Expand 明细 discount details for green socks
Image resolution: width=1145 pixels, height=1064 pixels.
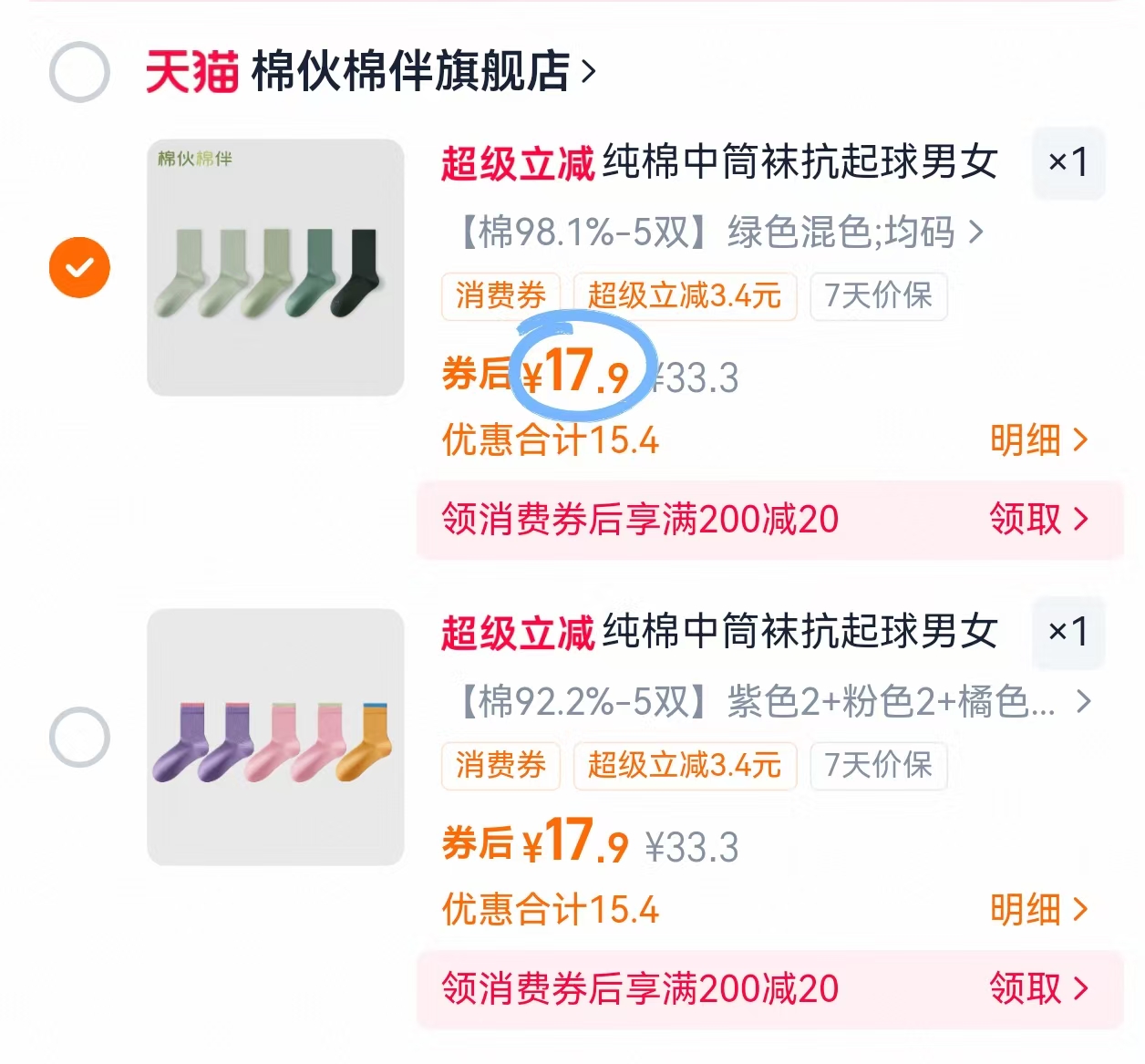(1038, 440)
